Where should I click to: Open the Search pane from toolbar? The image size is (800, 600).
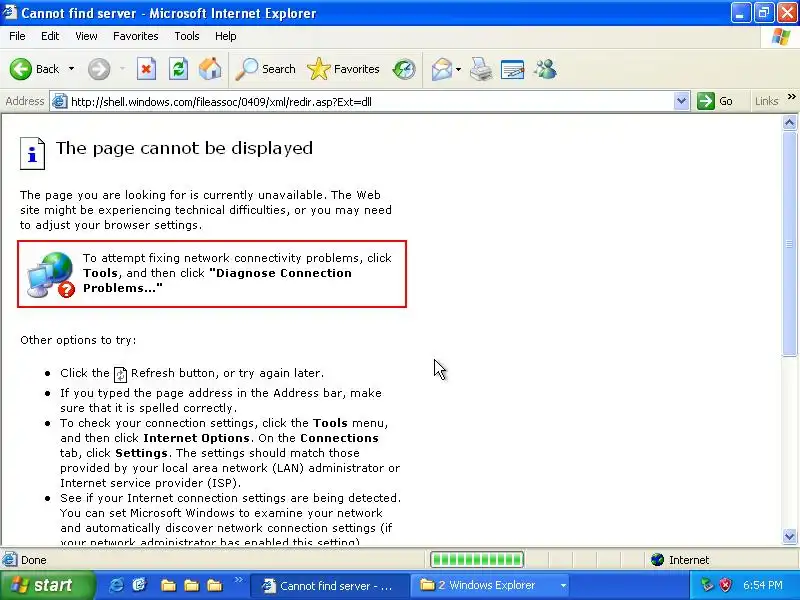tap(265, 69)
